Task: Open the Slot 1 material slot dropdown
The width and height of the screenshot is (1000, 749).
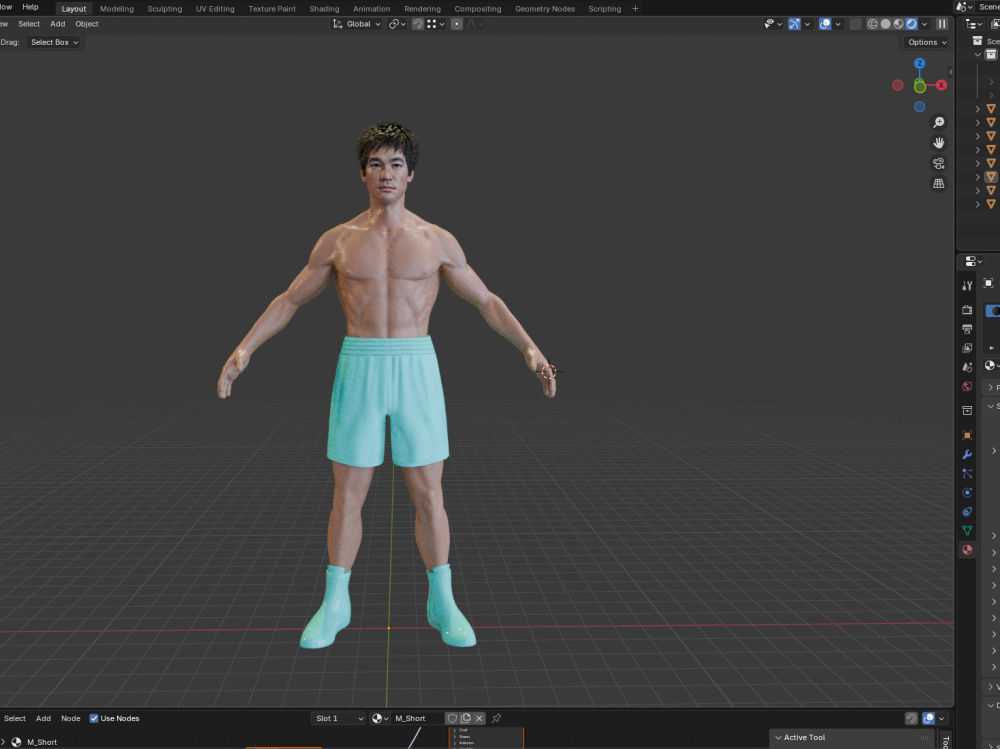Action: pos(339,718)
